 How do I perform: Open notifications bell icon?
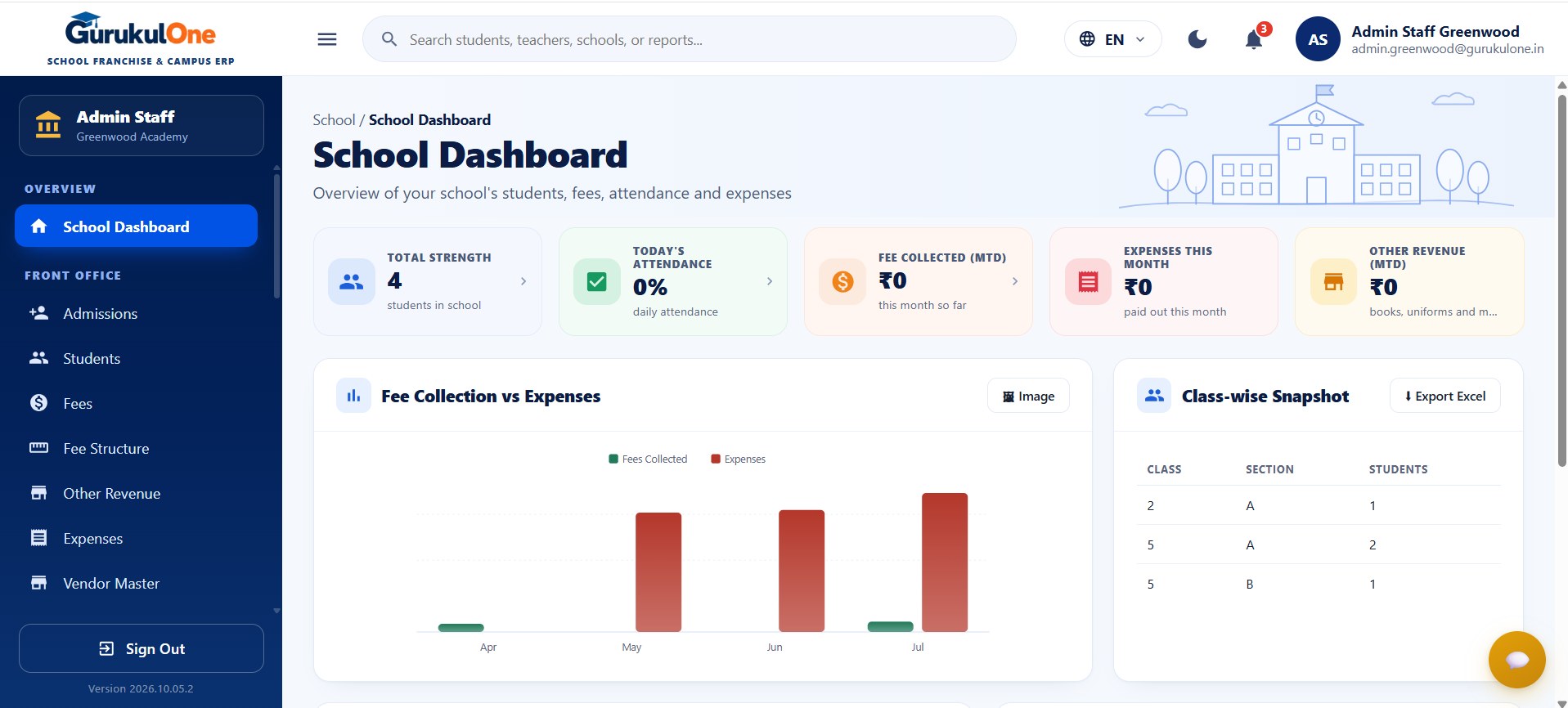click(1254, 39)
